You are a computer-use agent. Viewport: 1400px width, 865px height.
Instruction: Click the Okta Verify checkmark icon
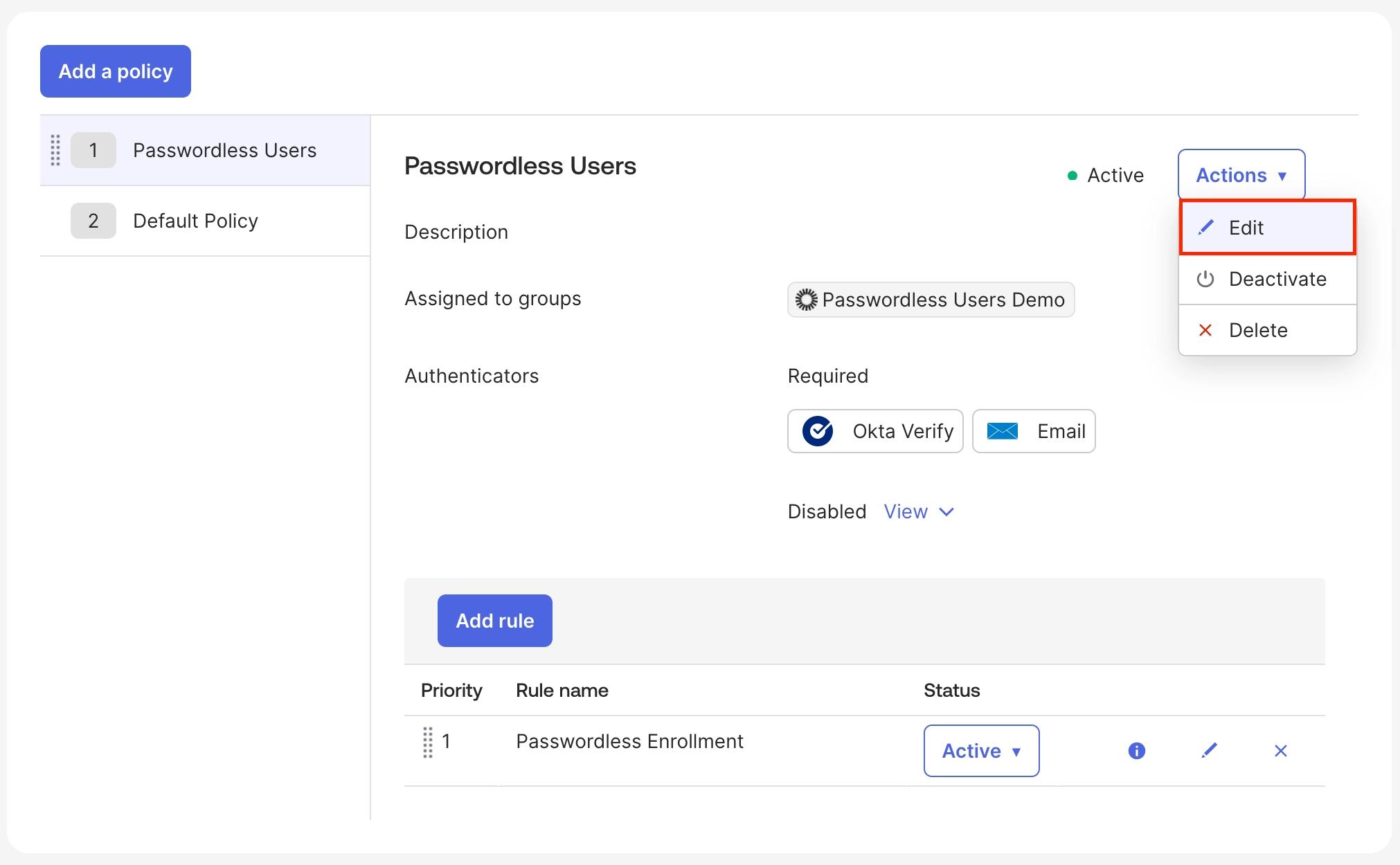[x=818, y=431]
